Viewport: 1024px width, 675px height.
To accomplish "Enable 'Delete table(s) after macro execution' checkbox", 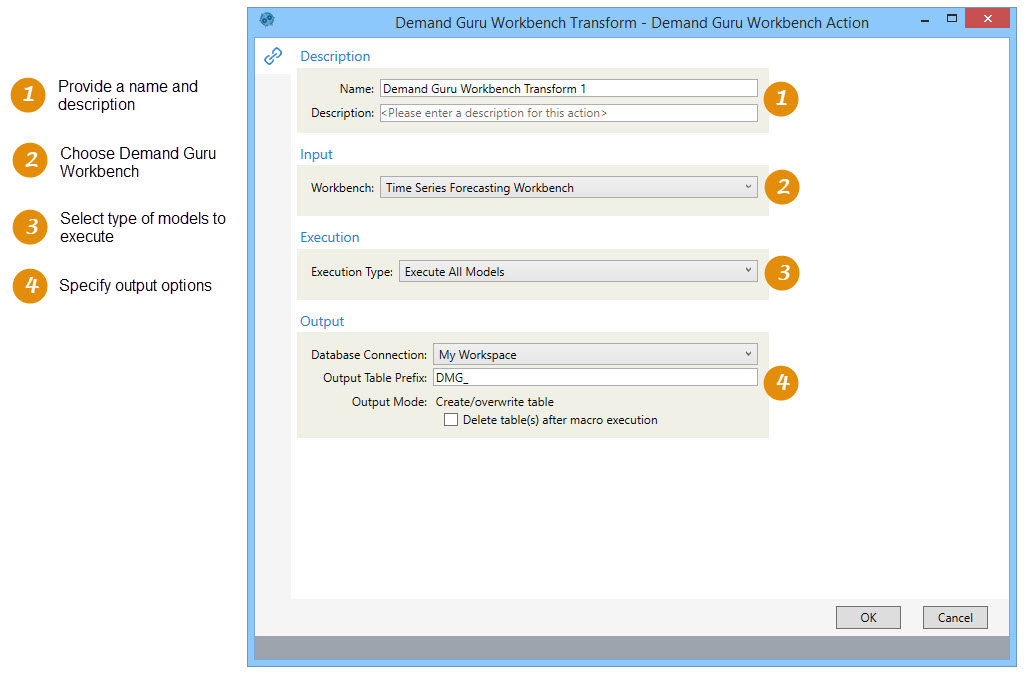I will tap(450, 420).
